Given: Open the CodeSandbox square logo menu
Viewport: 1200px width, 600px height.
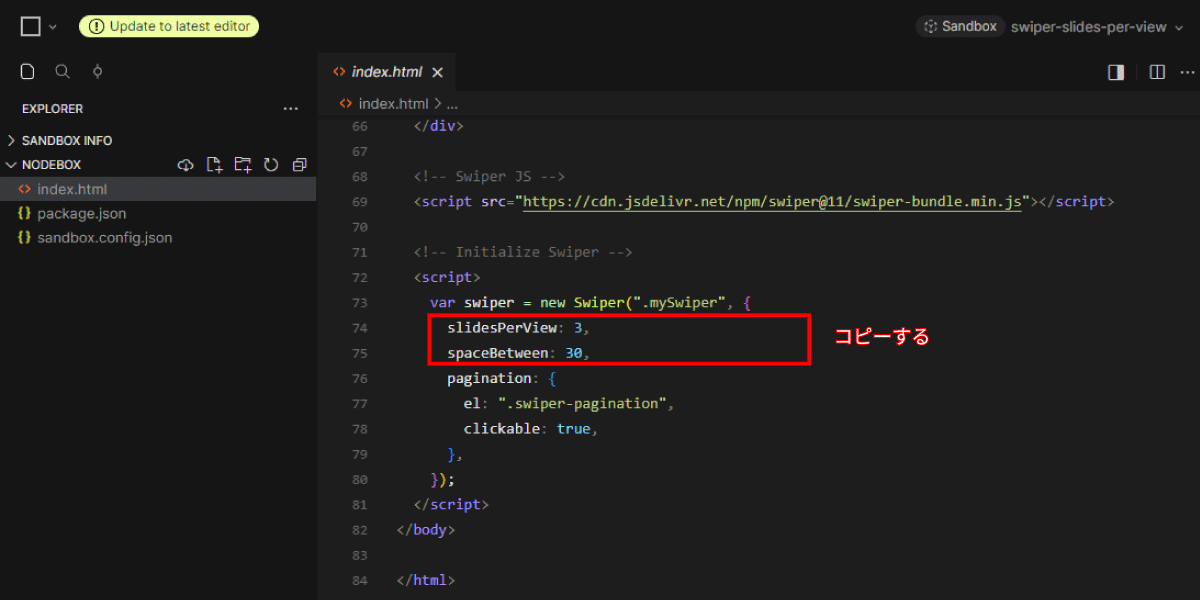Looking at the screenshot, I should [x=31, y=26].
